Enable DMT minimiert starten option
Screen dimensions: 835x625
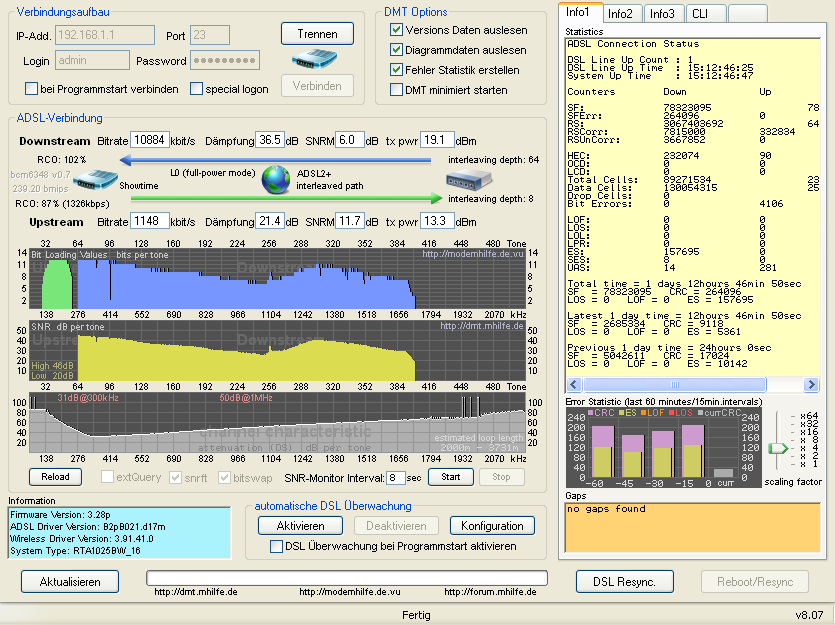pos(397,90)
